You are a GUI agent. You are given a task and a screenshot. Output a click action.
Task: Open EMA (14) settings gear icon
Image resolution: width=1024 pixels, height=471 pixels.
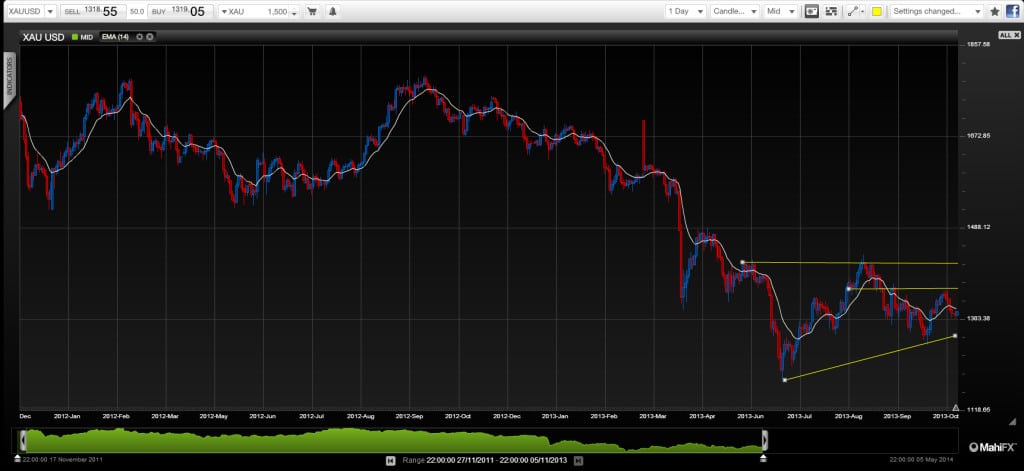pyautogui.click(x=139, y=37)
